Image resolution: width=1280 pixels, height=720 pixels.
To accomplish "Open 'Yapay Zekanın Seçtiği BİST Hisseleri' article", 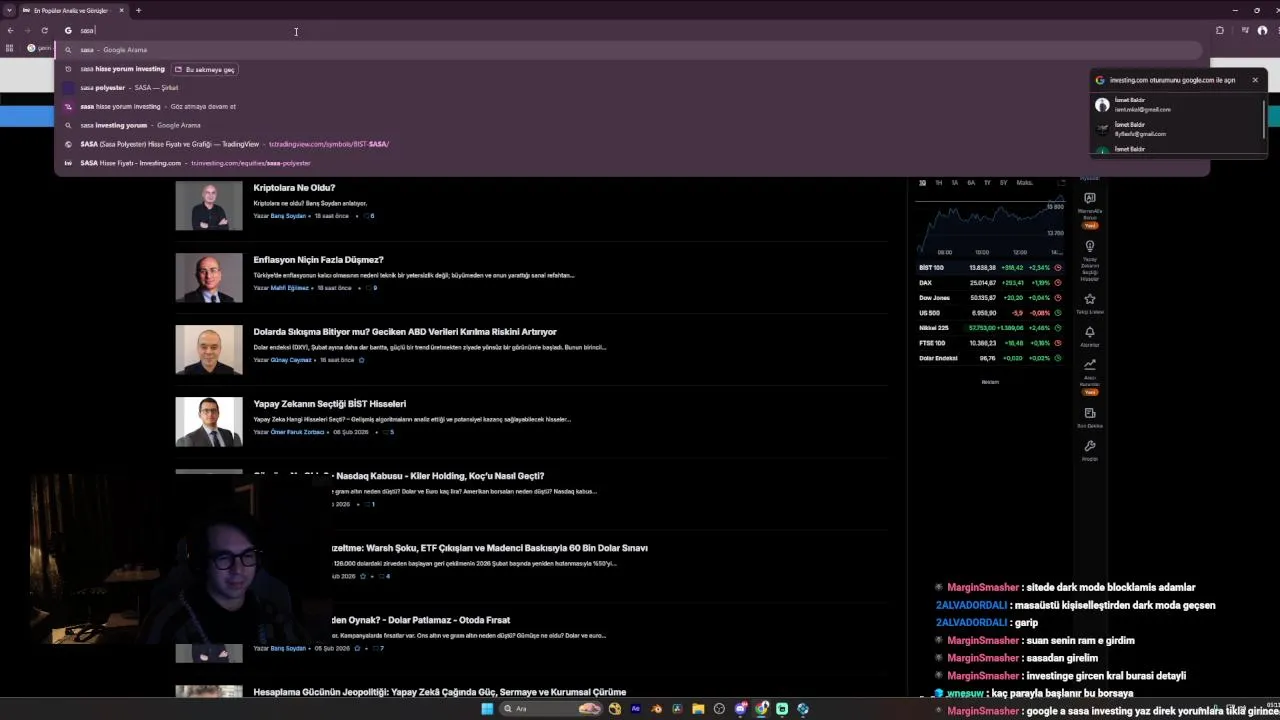I will pyautogui.click(x=329, y=404).
